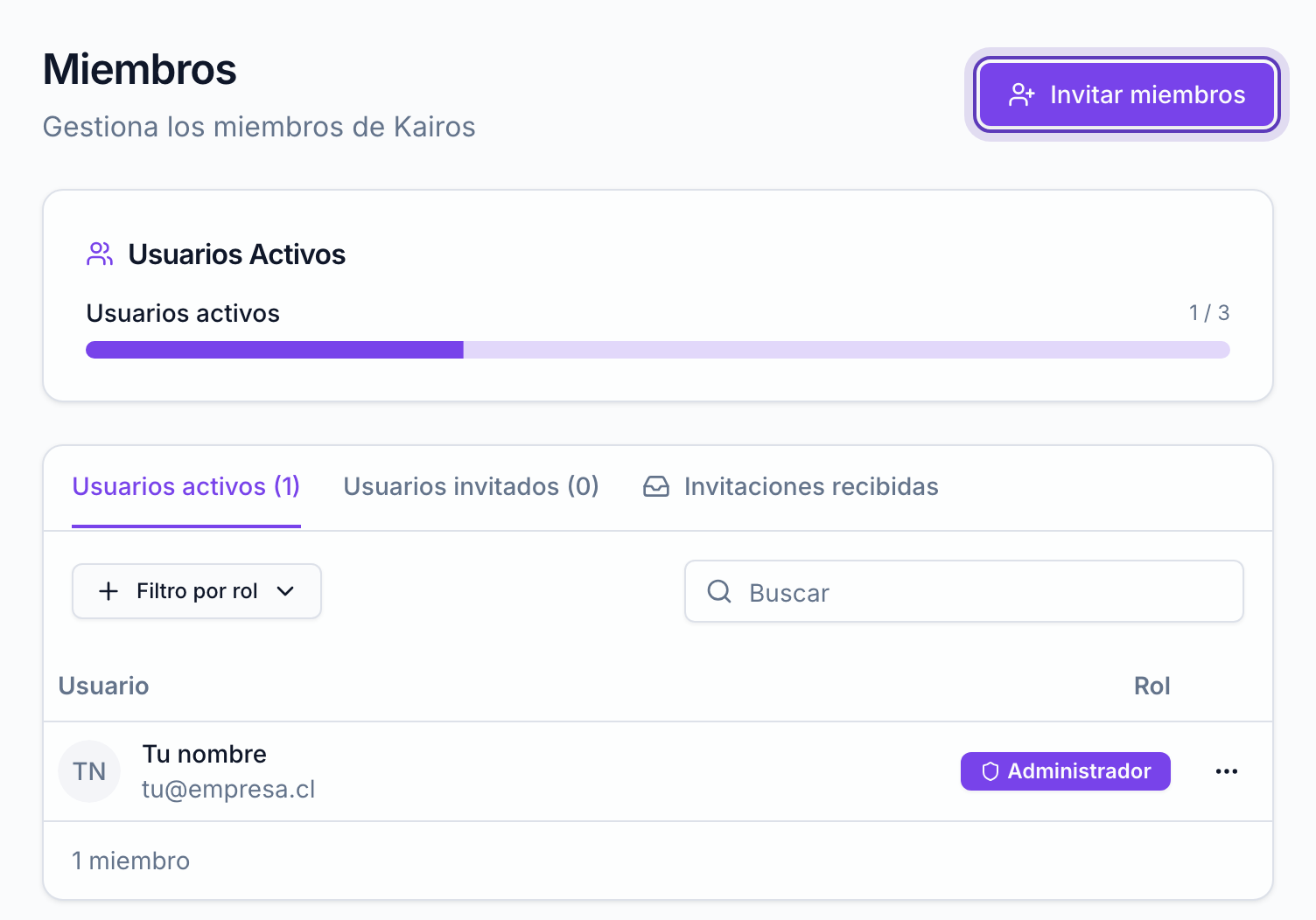Open the three-dot menu for Tu nombre

(x=1227, y=771)
